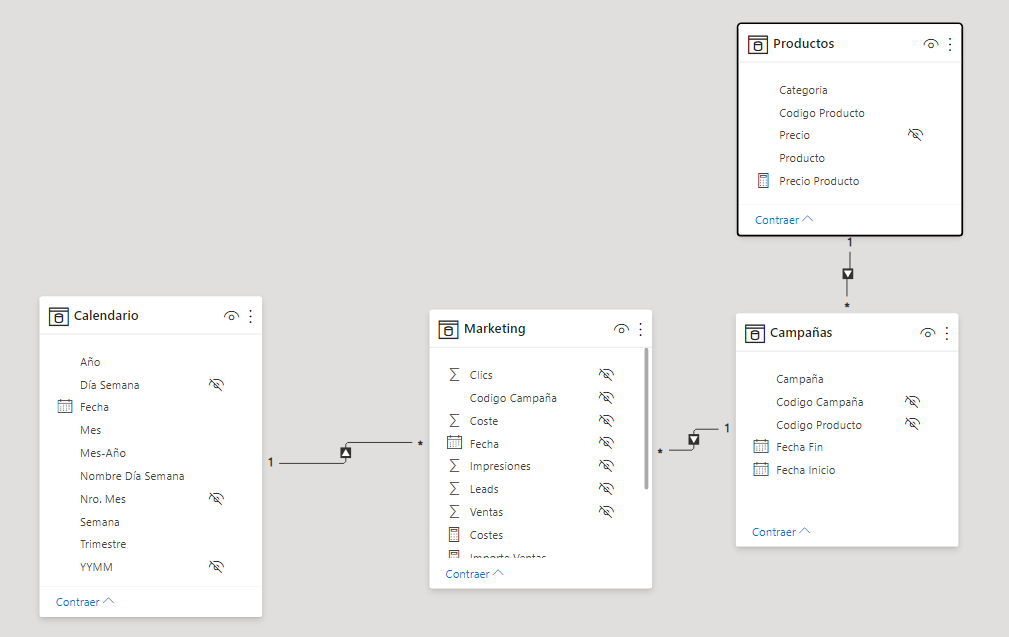The height and width of the screenshot is (637, 1009).
Task: Click calculator icon beside Precio Producto
Action: (x=763, y=181)
